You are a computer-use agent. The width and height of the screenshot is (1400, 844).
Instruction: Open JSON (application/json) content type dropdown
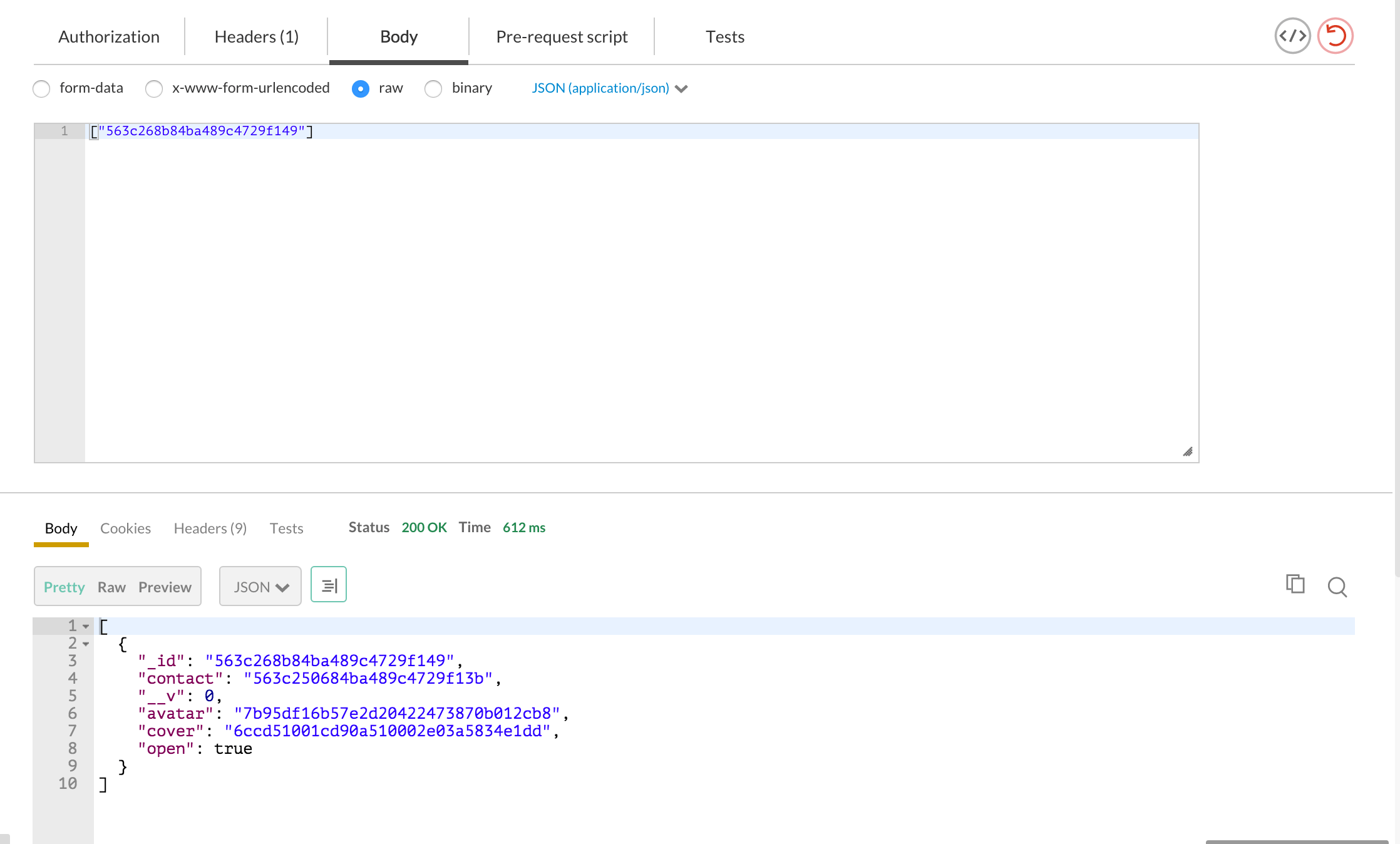click(609, 88)
